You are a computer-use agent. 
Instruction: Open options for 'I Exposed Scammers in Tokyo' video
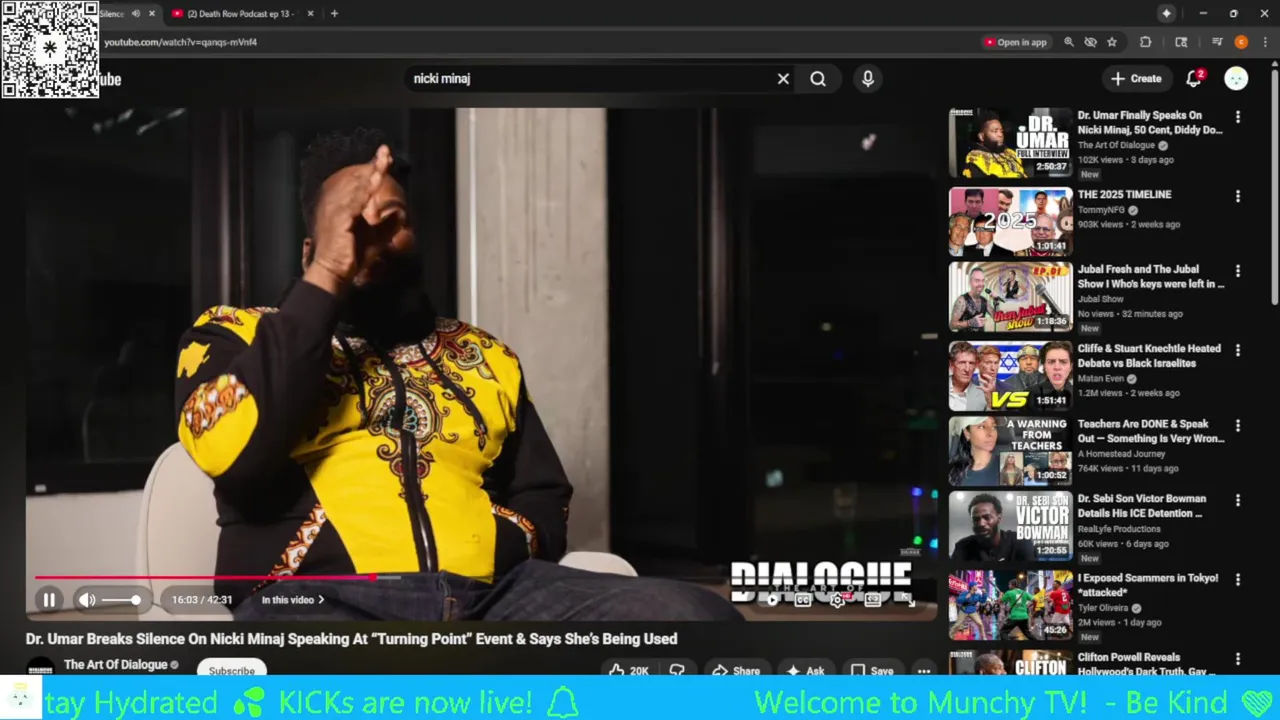point(1238,580)
